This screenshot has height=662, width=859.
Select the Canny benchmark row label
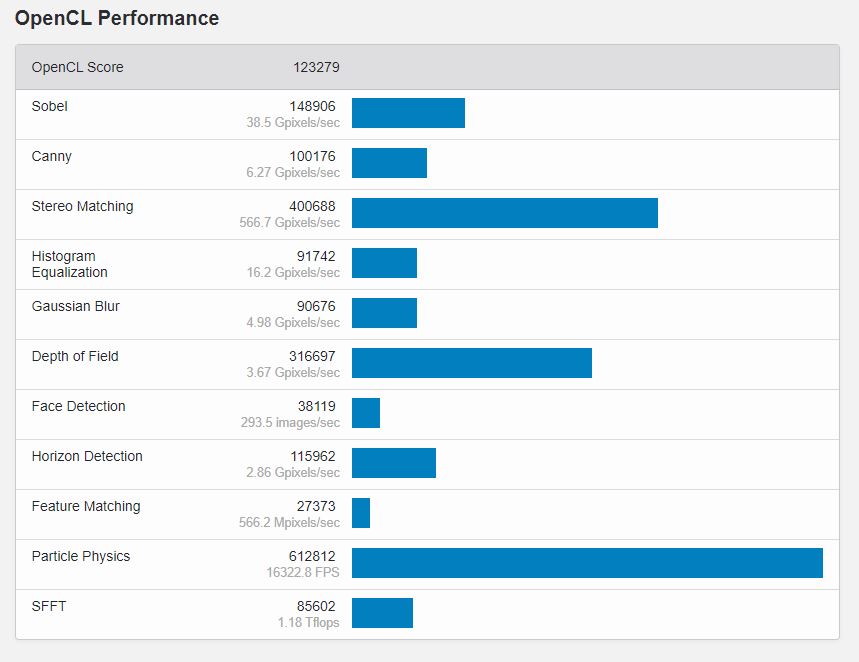tap(52, 156)
